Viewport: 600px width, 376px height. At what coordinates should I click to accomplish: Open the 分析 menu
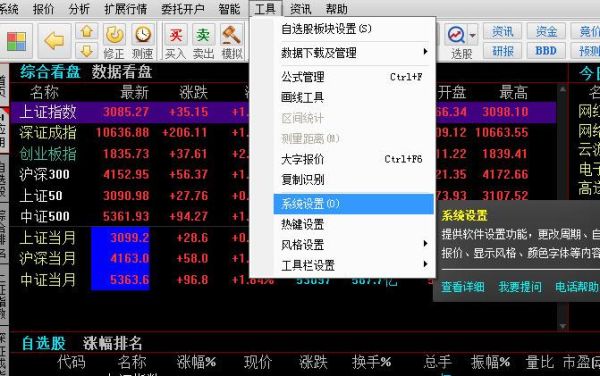[79, 8]
